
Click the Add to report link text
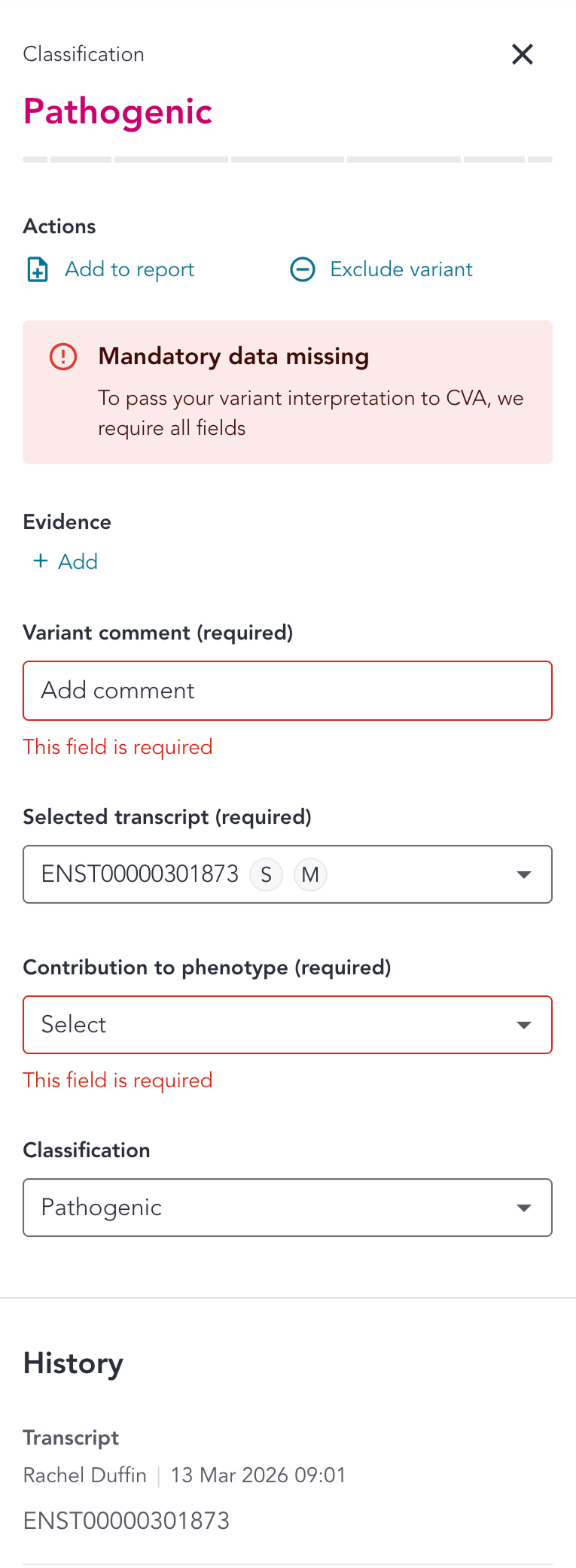(130, 269)
